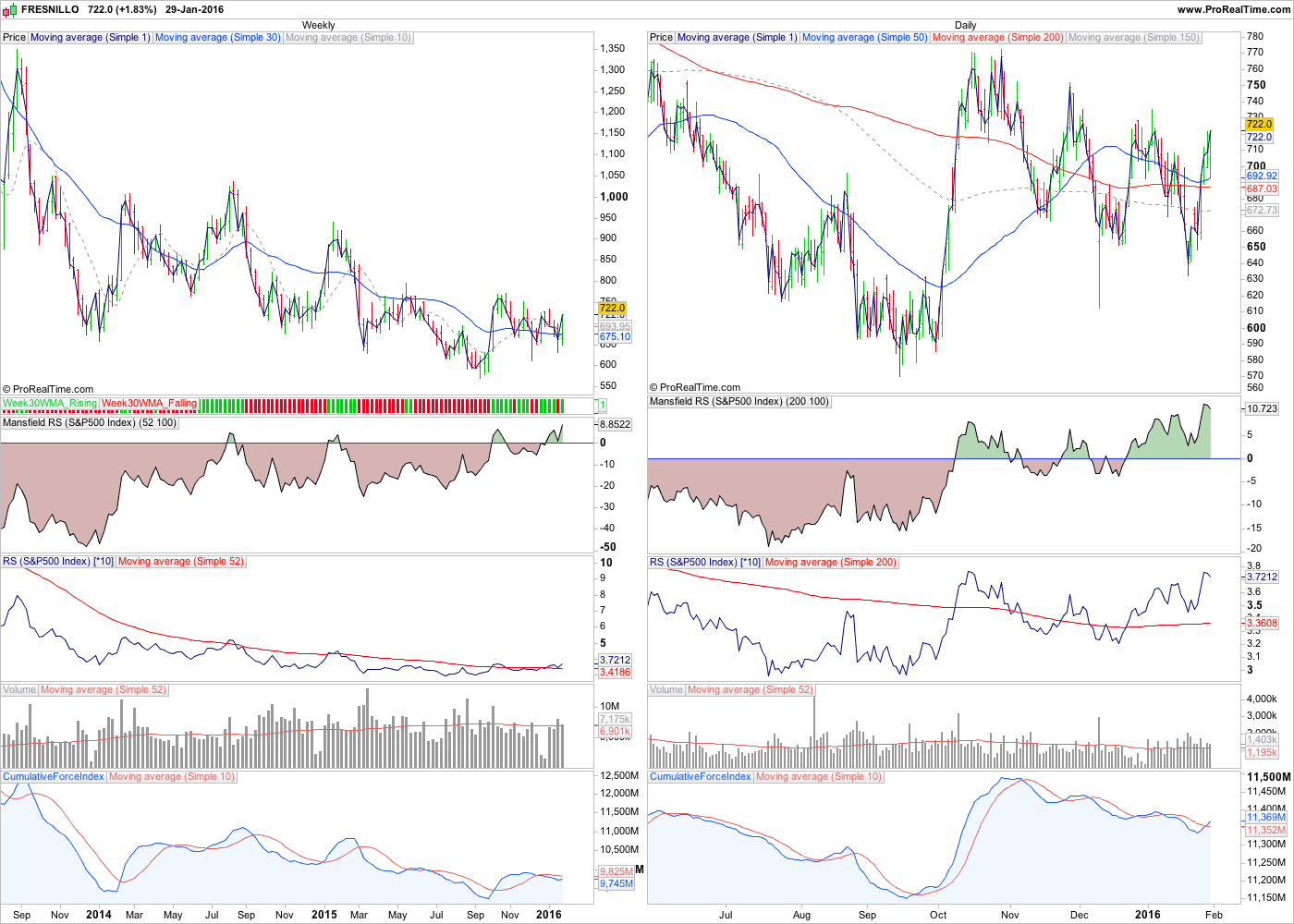
Task: Click the RS (S&P500 Index) label on Daily chart
Action: tap(705, 563)
